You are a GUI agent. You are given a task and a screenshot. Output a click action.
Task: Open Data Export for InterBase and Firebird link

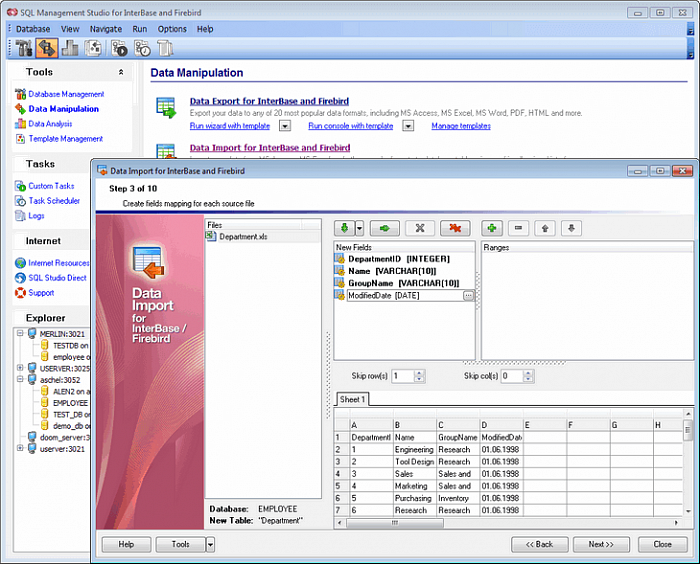click(x=269, y=101)
